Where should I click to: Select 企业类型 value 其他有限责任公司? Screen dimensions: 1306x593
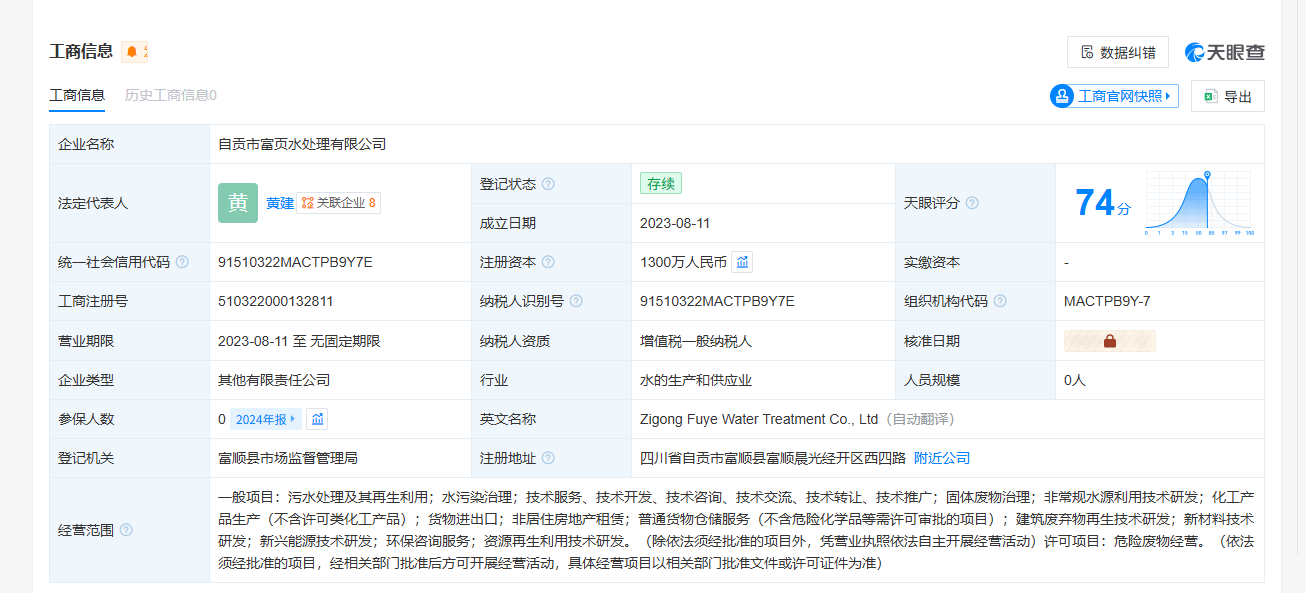coord(274,380)
